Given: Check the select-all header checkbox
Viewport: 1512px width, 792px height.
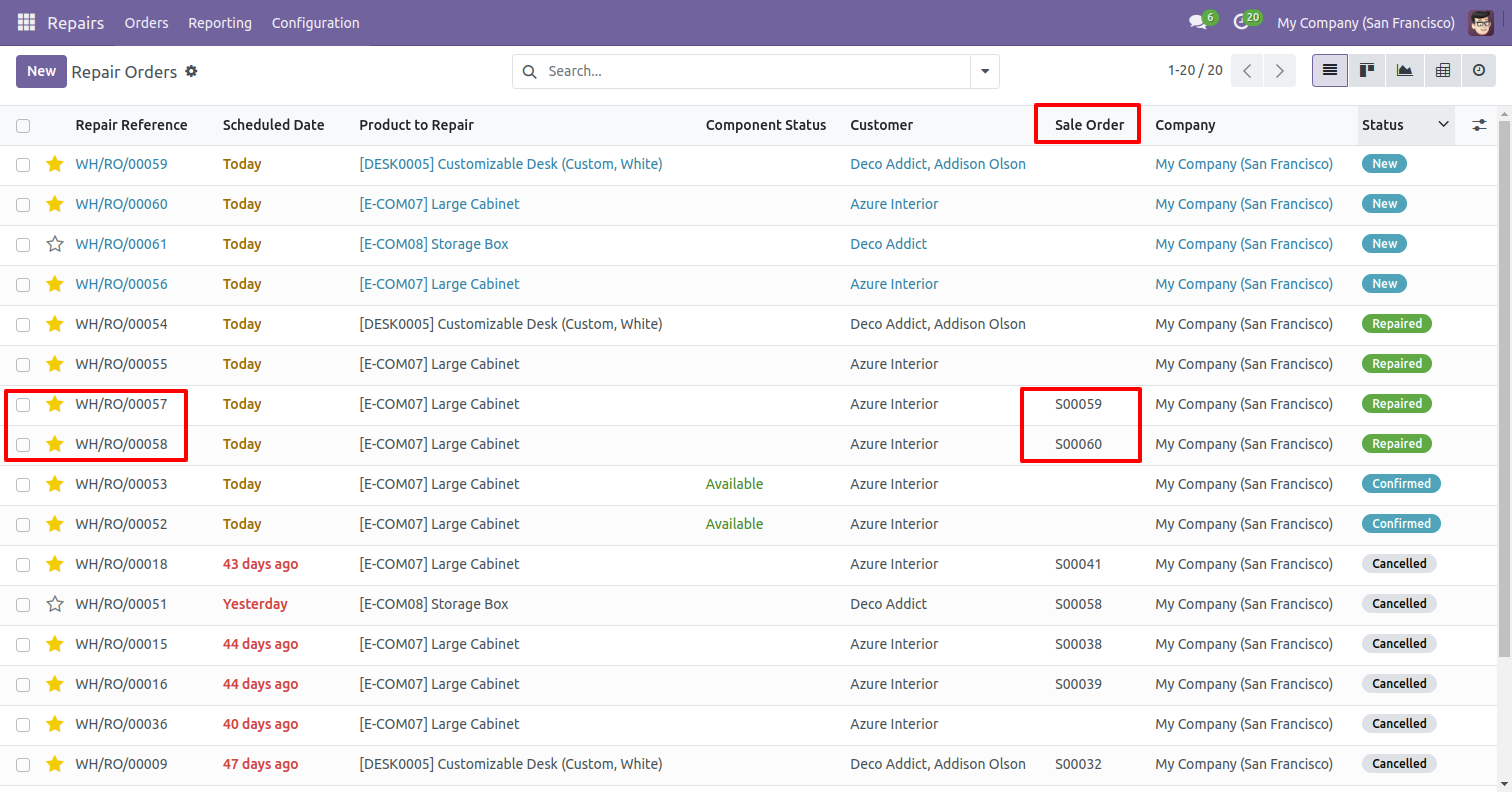Looking at the screenshot, I should tap(23, 125).
